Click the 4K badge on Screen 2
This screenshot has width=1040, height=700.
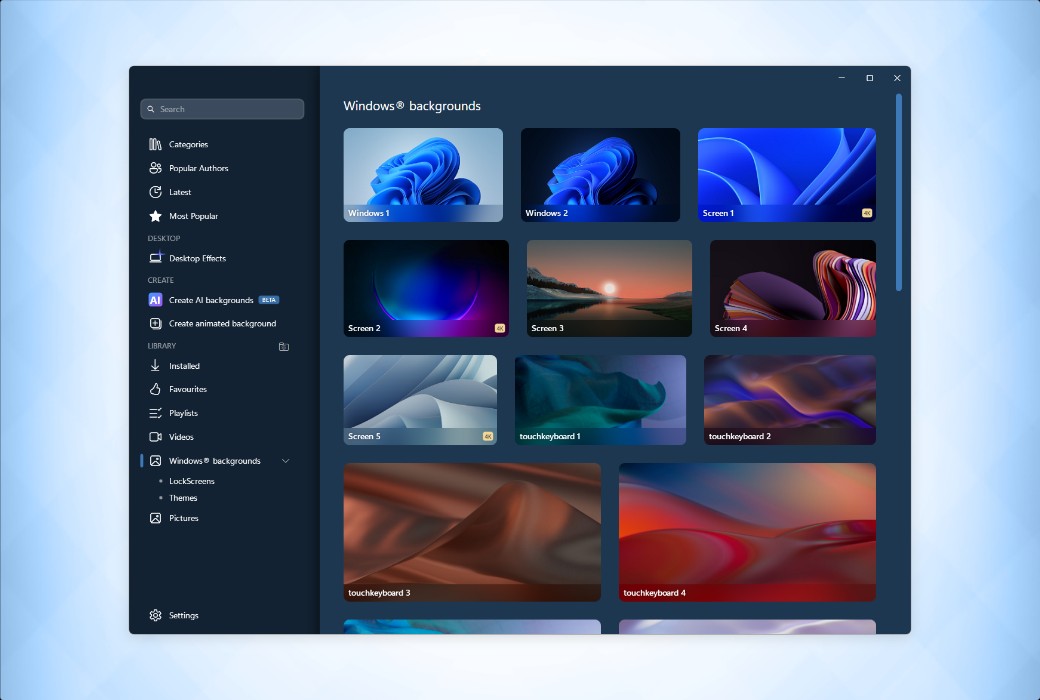[499, 328]
